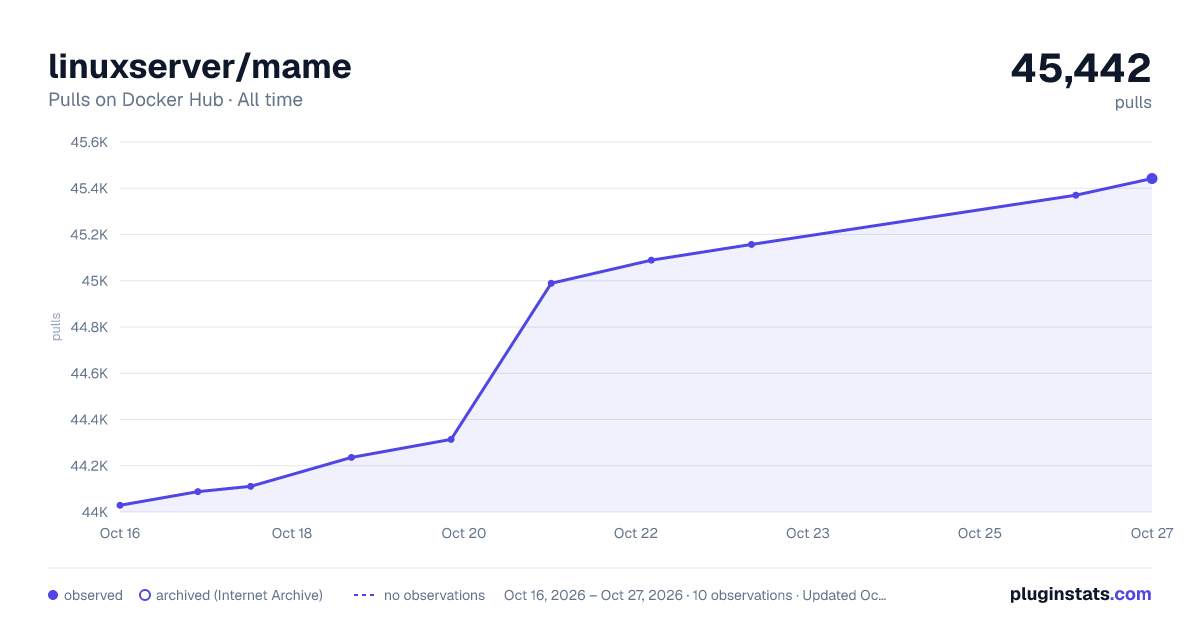Click the 45,442 total pulls figure

[x=1081, y=68]
